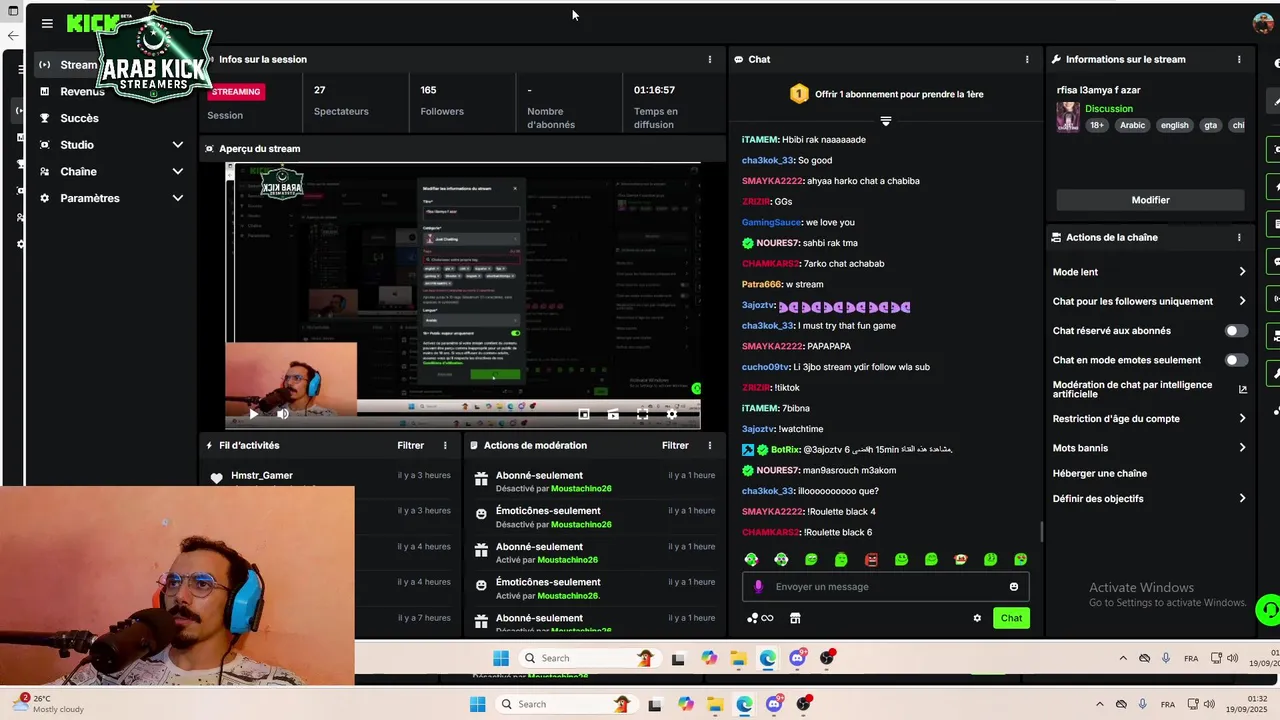Open Chat pour les followers uniquement options
1280x720 pixels.
[x=1150, y=301]
